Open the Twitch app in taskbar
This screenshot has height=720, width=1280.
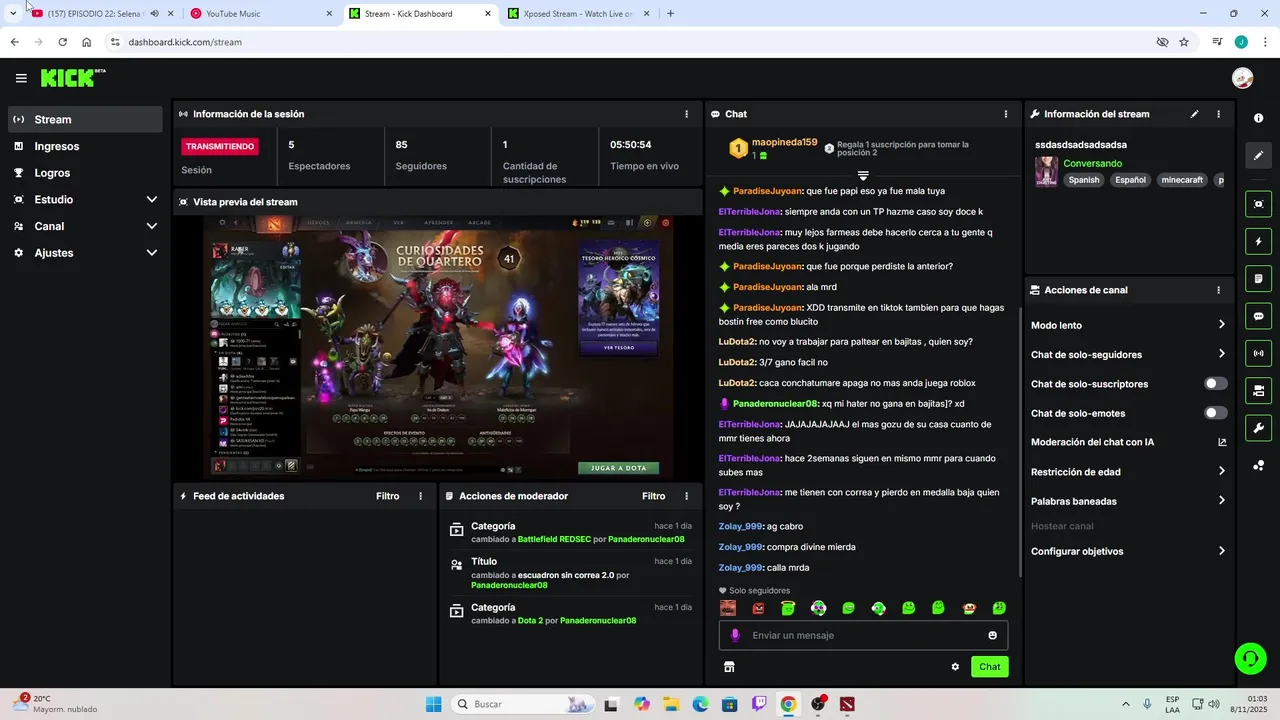[x=759, y=704]
